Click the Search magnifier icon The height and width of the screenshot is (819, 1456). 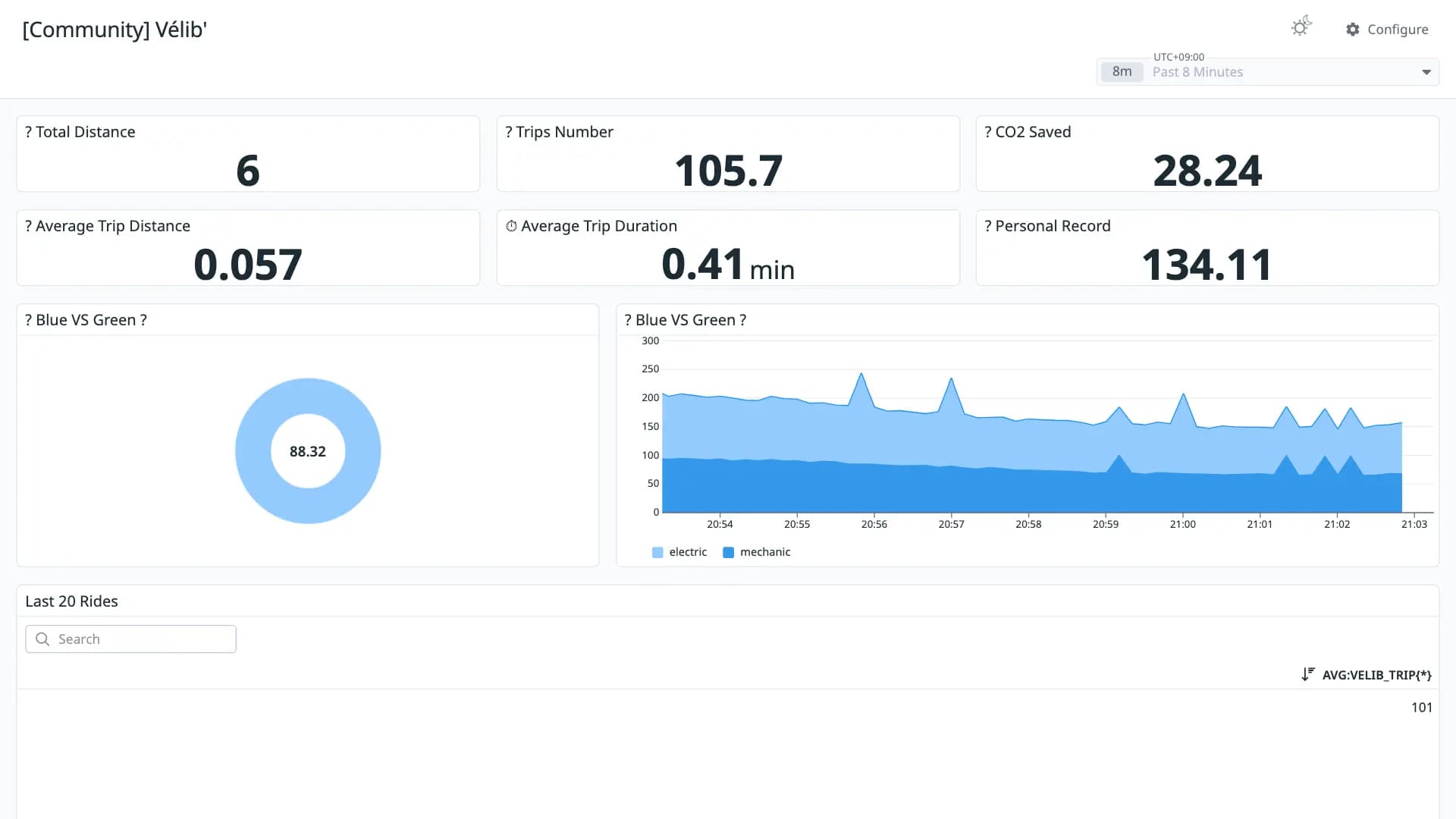pos(42,639)
